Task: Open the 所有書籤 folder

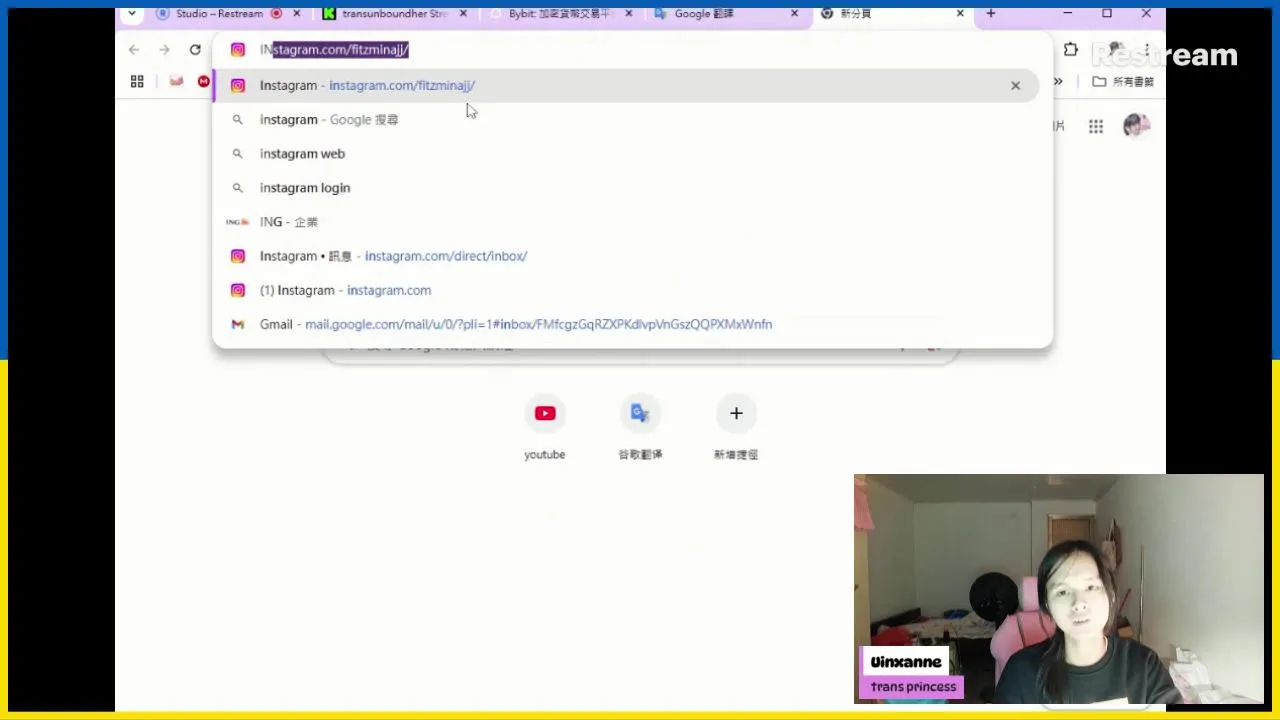Action: [1123, 82]
